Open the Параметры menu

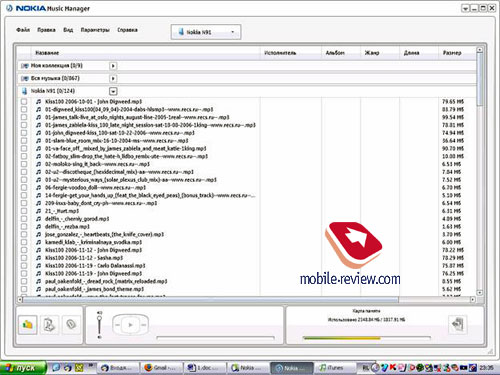[x=95, y=30]
